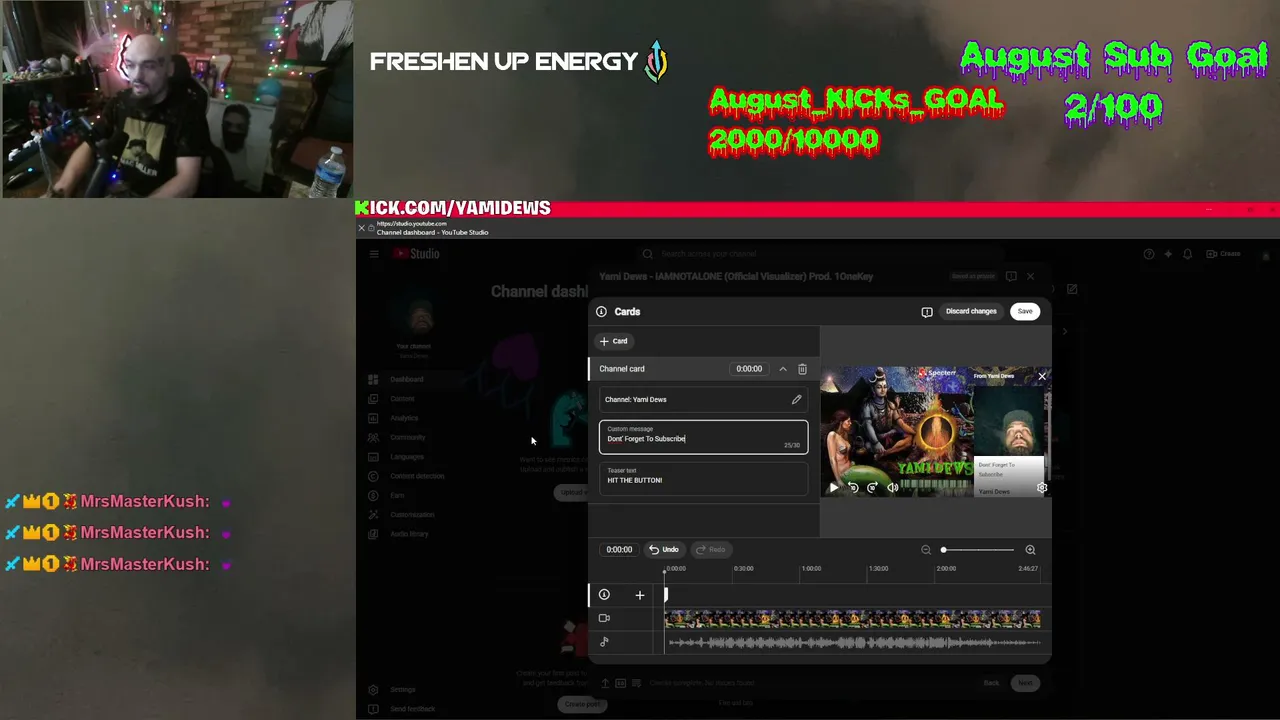Viewport: 1280px width, 720px height.
Task: Select the audio track music note icon
Action: click(x=604, y=642)
